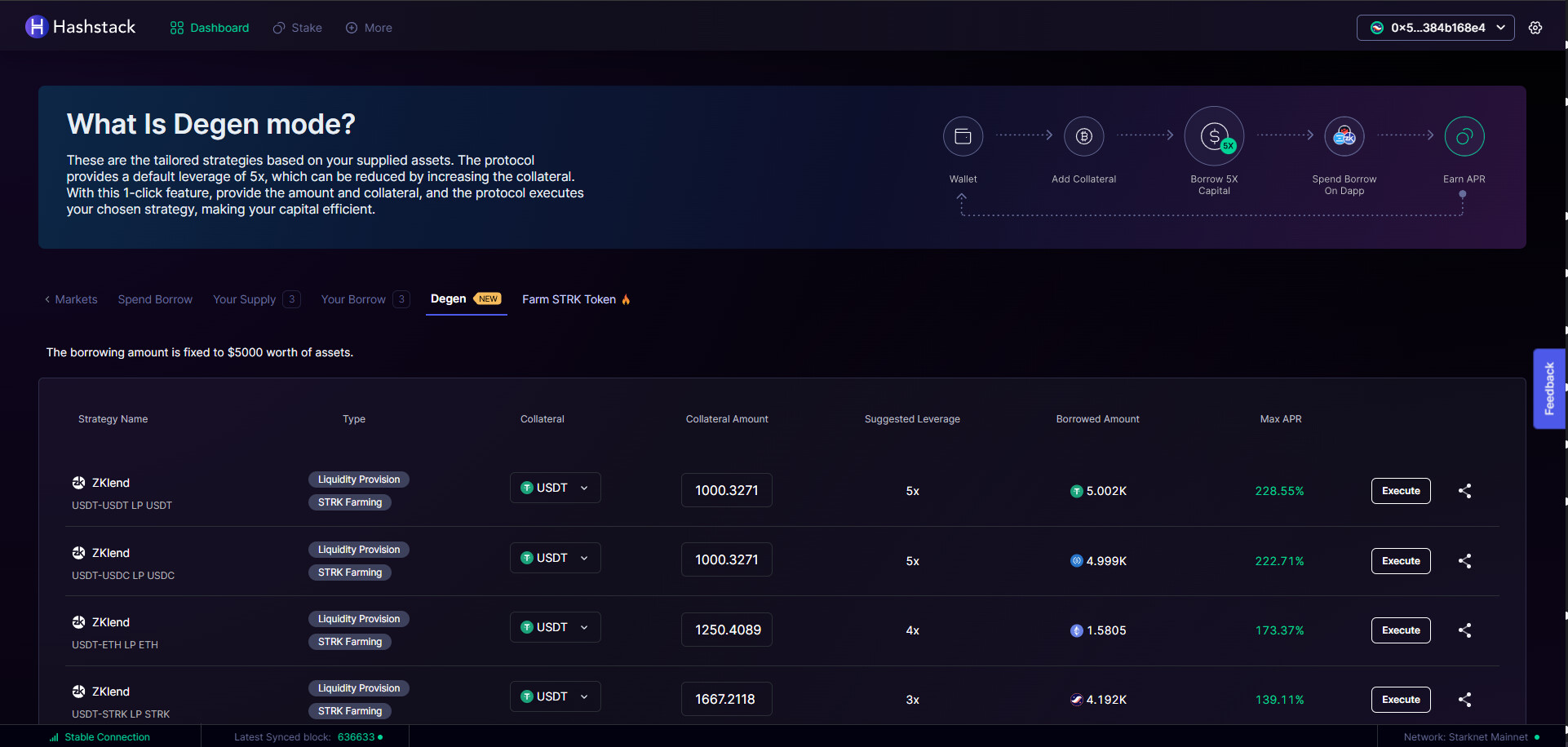Click the 222.71% Max APR value
This screenshot has width=1568, height=747.
1279,561
